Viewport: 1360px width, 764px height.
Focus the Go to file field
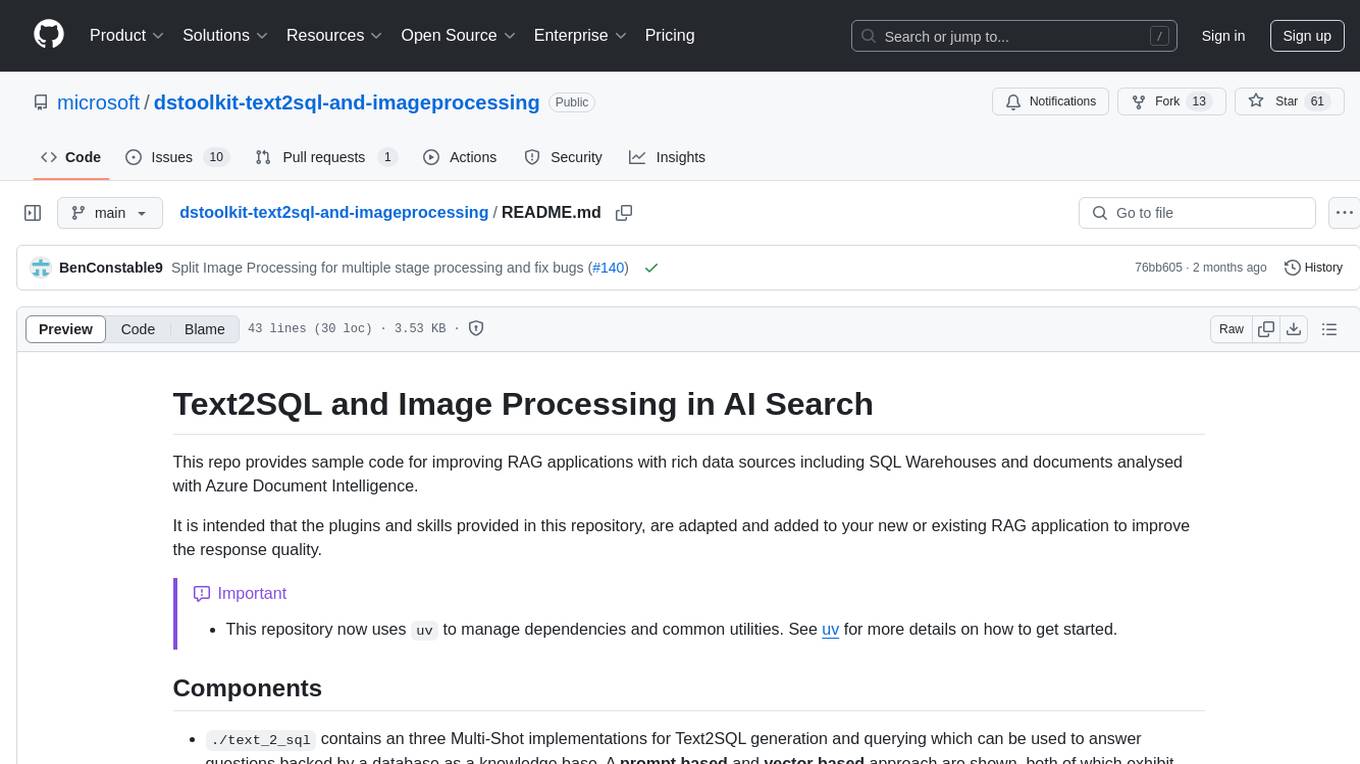click(1197, 213)
